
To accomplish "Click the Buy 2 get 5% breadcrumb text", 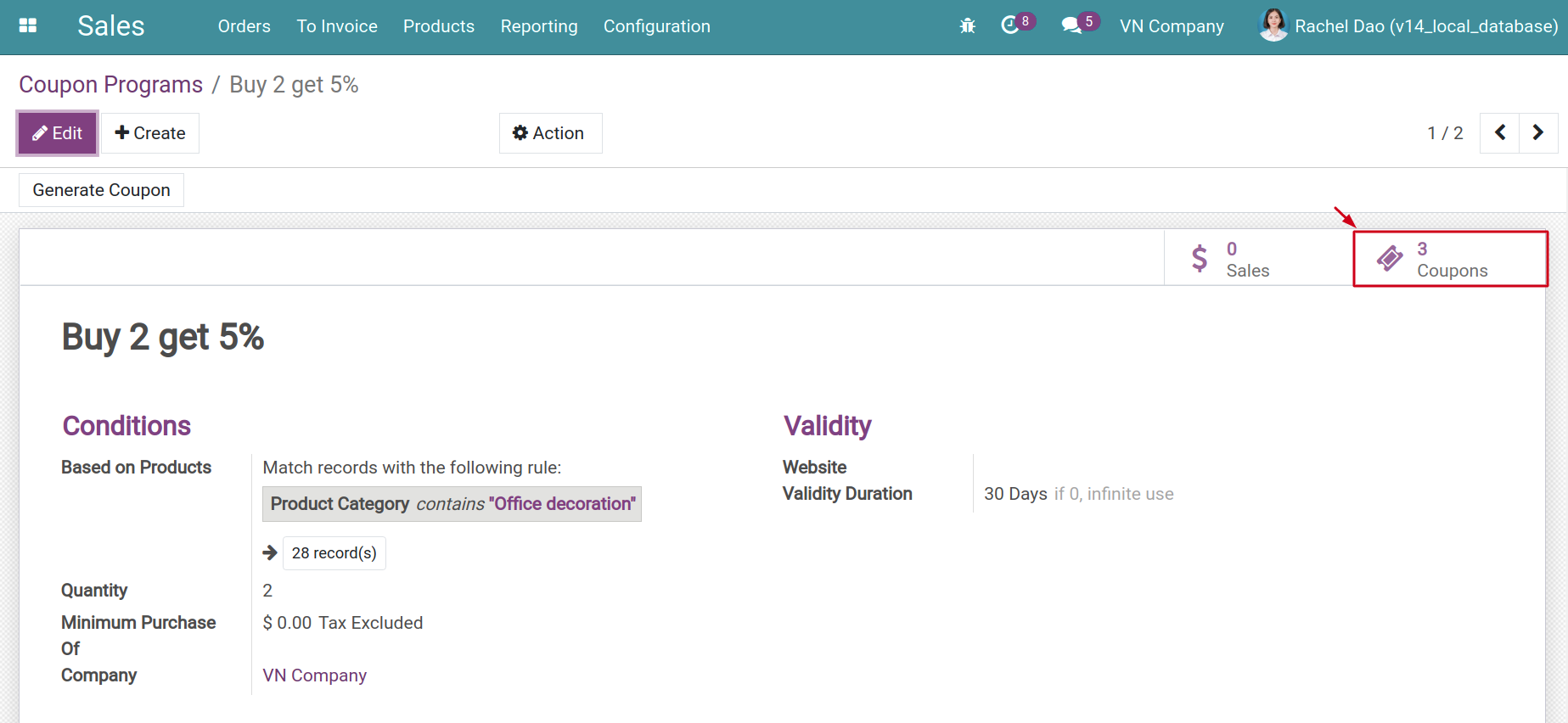I will [x=294, y=85].
